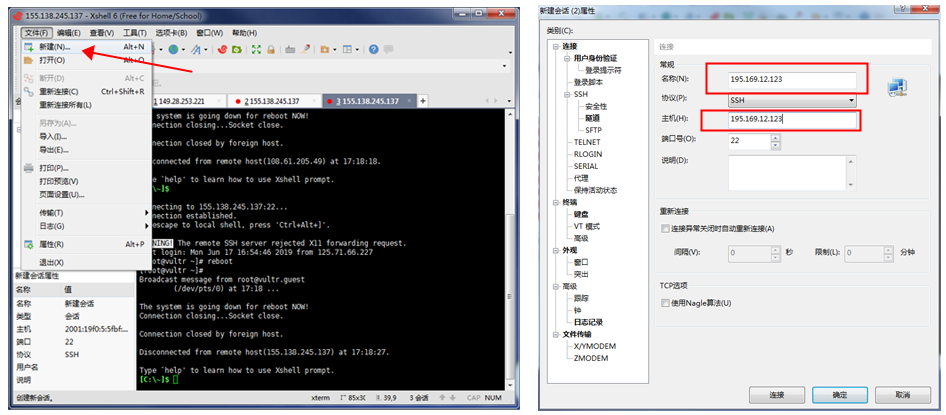Viewport: 946px width, 415px height.
Task: Click the help question mark toolbar icon
Action: click(374, 49)
